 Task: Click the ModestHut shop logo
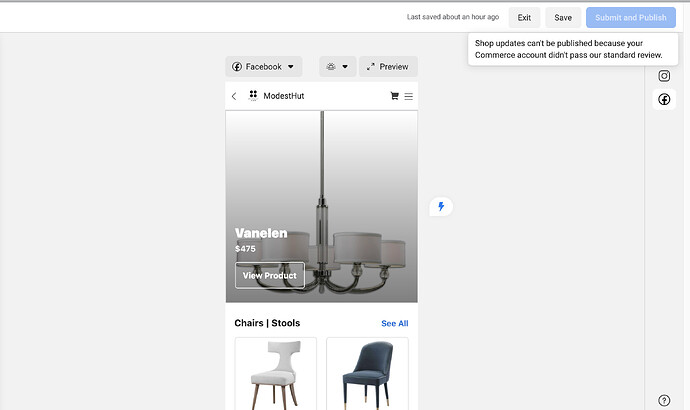click(x=253, y=95)
